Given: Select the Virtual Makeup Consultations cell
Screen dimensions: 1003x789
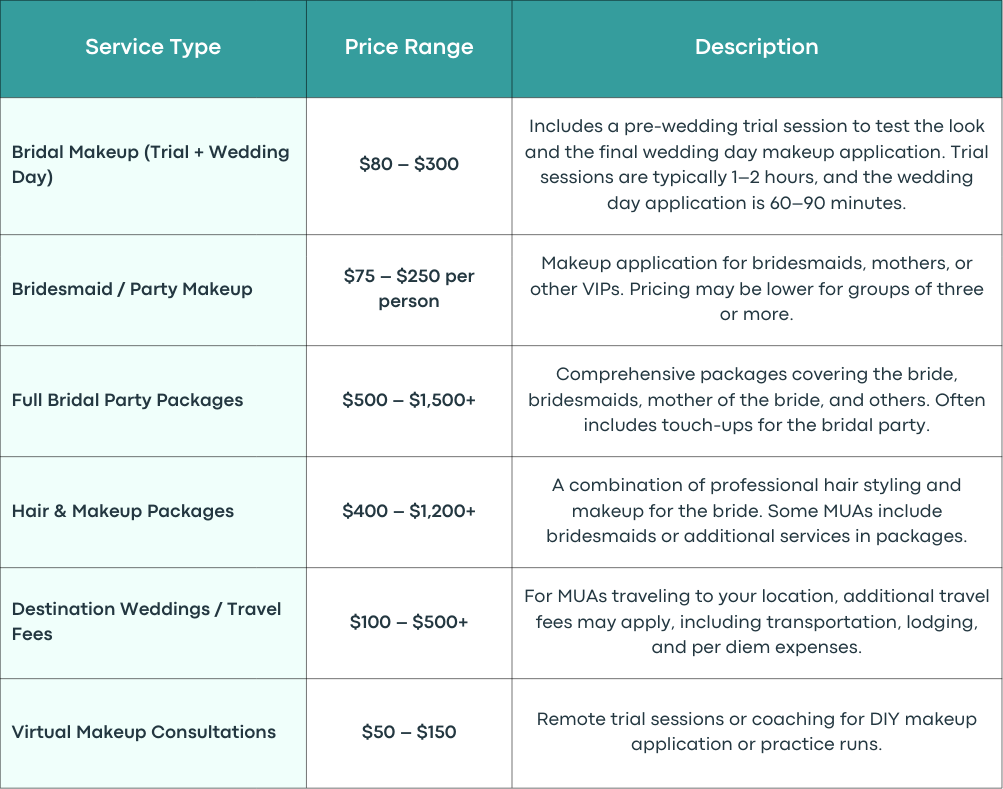Looking at the screenshot, I should (153, 733).
